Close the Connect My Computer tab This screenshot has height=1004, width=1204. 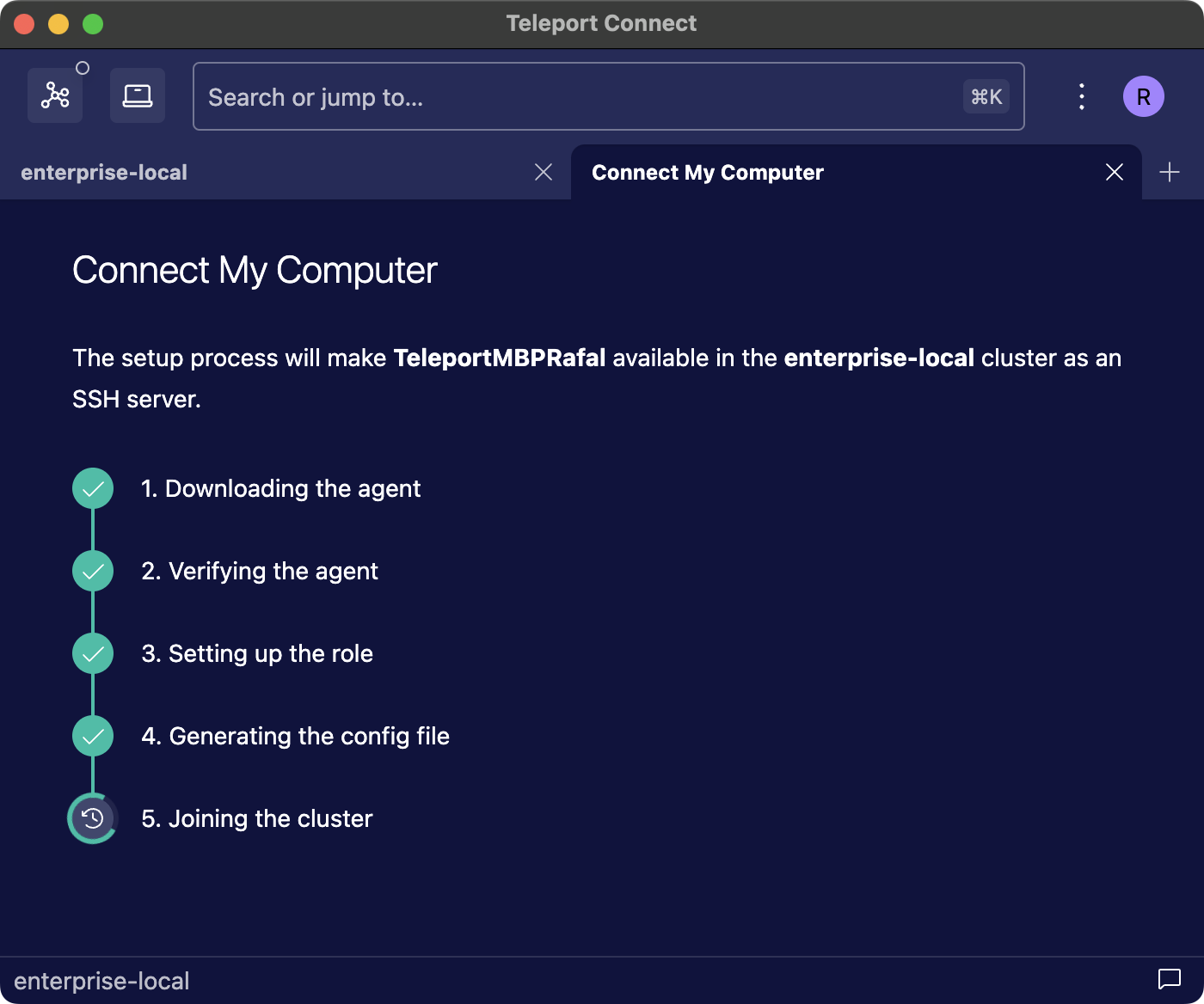(x=1115, y=172)
